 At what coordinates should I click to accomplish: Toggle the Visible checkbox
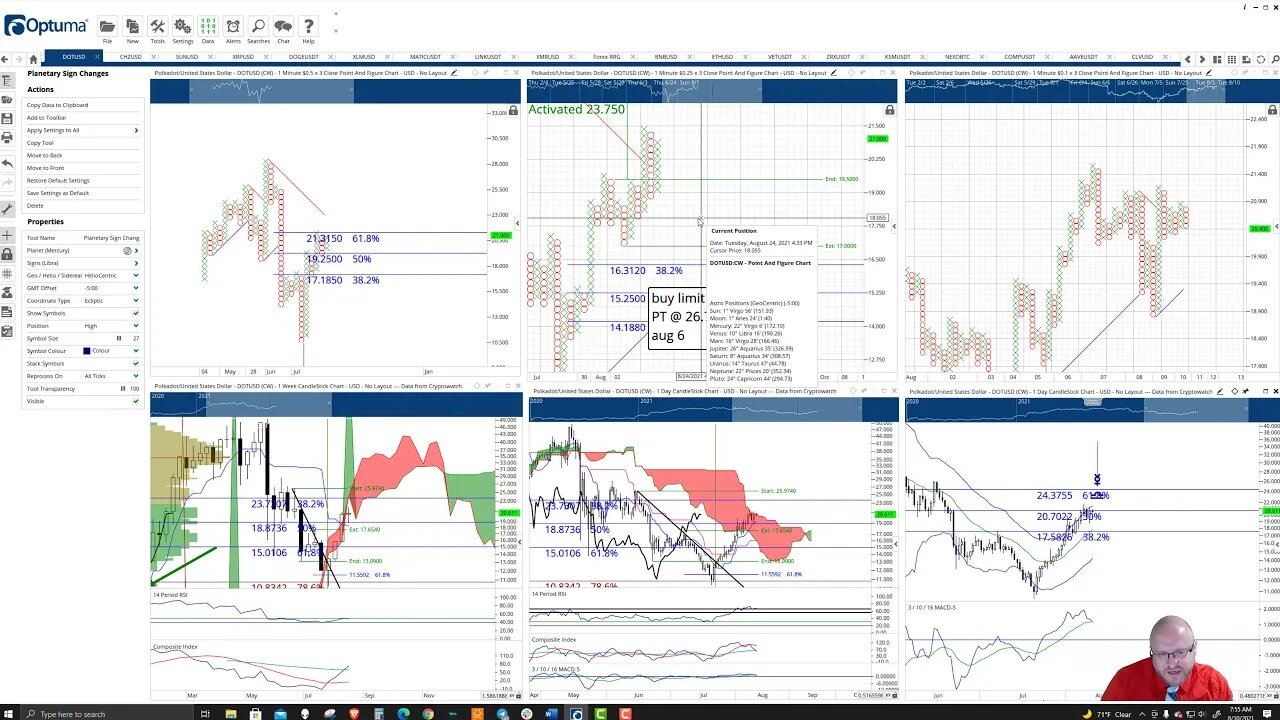click(136, 401)
